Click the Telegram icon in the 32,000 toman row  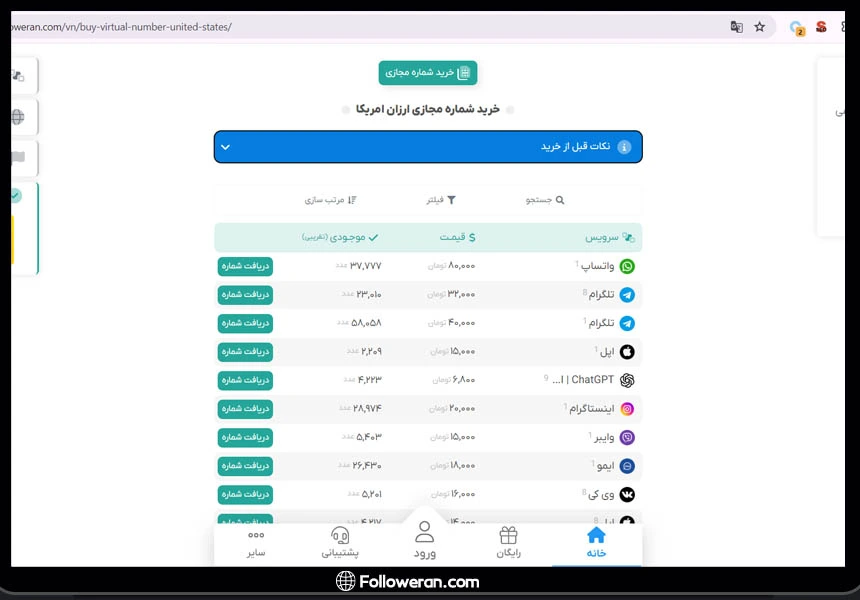[x=627, y=295]
